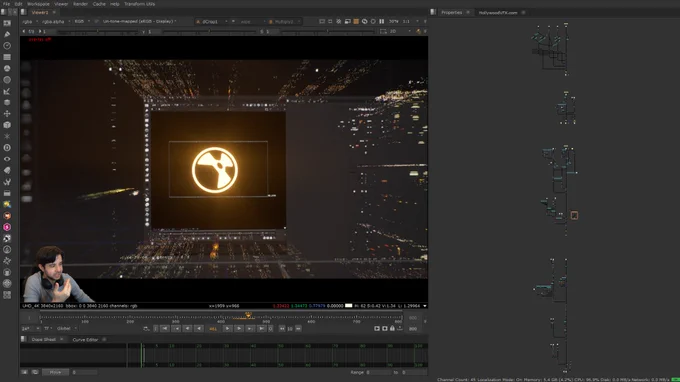Open the Draw nodes pen icon
The height and width of the screenshot is (382, 680).
coord(7,34)
